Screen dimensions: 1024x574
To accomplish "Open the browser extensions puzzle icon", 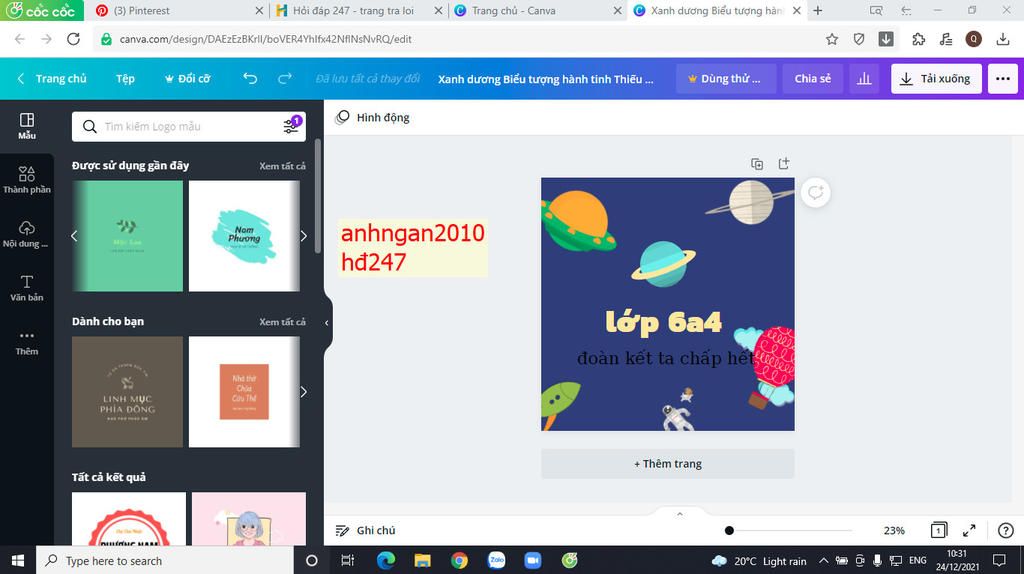I will click(x=918, y=39).
